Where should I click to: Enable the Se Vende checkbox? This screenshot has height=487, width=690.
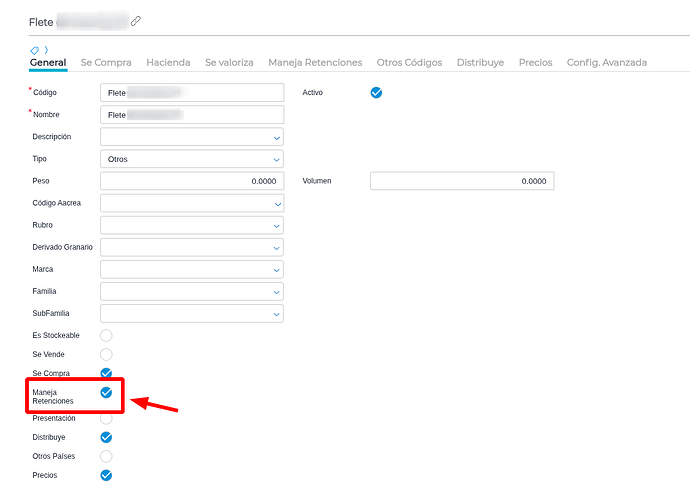[106, 354]
